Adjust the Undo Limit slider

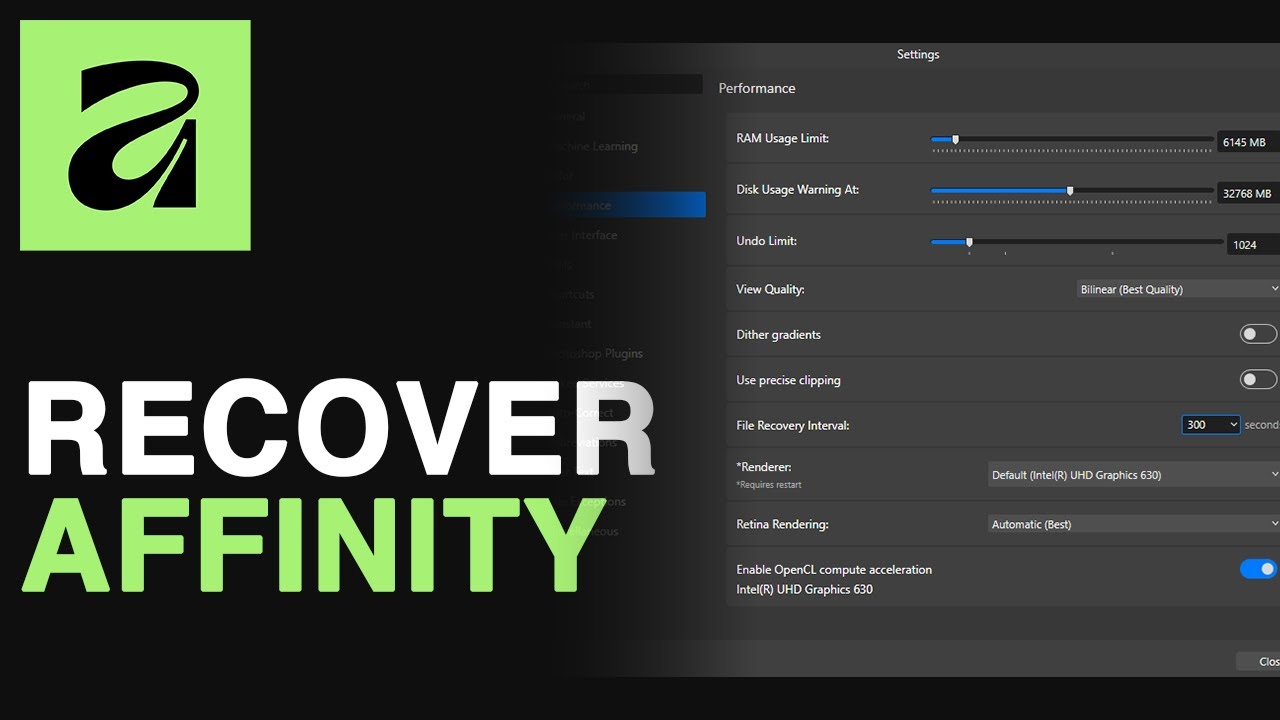coord(1077,241)
